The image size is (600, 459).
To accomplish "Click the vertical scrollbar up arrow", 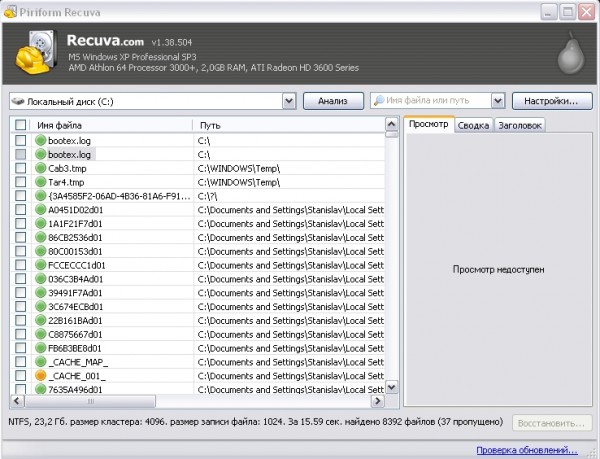I will point(391,124).
